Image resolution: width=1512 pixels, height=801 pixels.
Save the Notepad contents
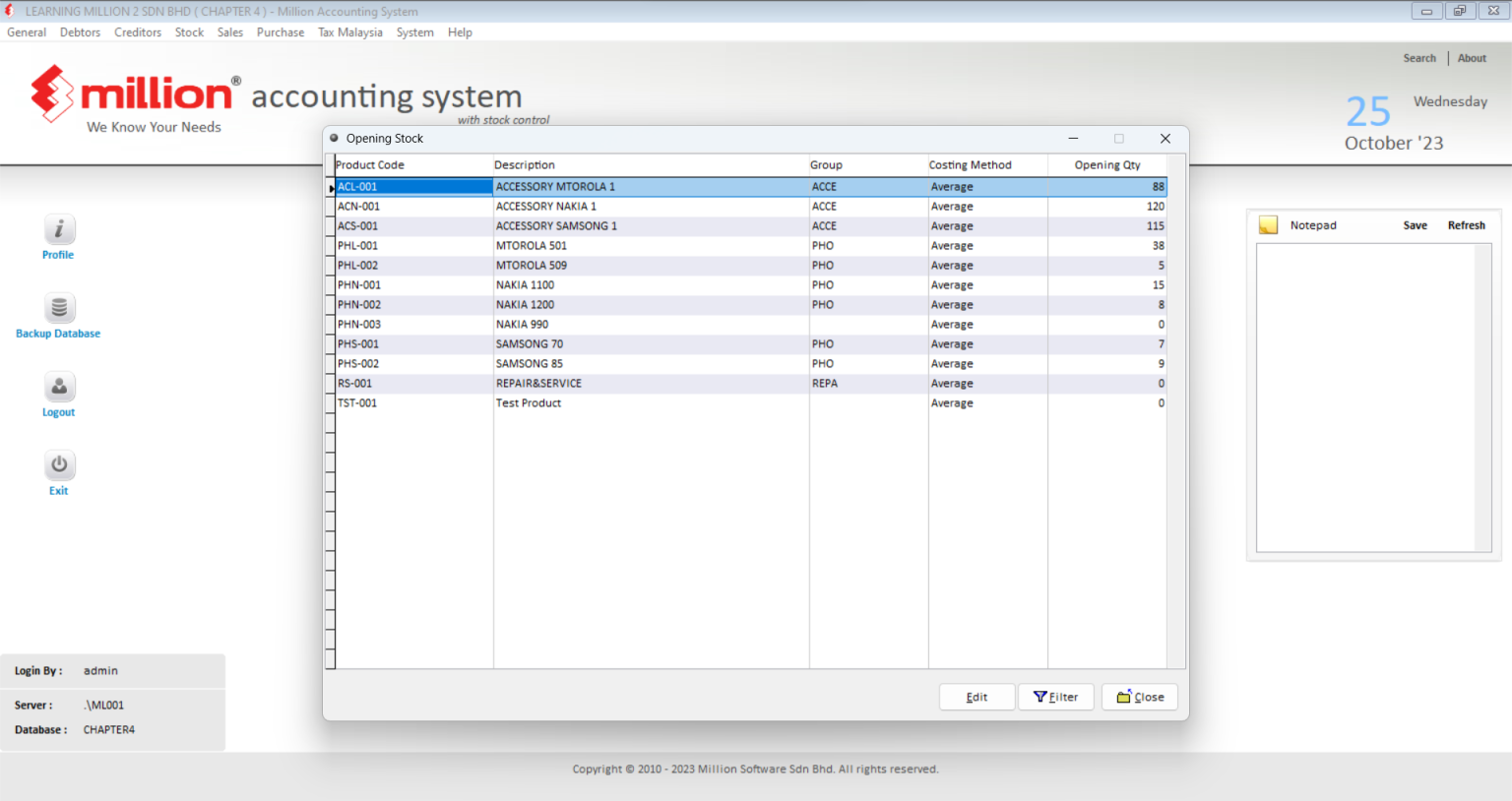point(1416,225)
